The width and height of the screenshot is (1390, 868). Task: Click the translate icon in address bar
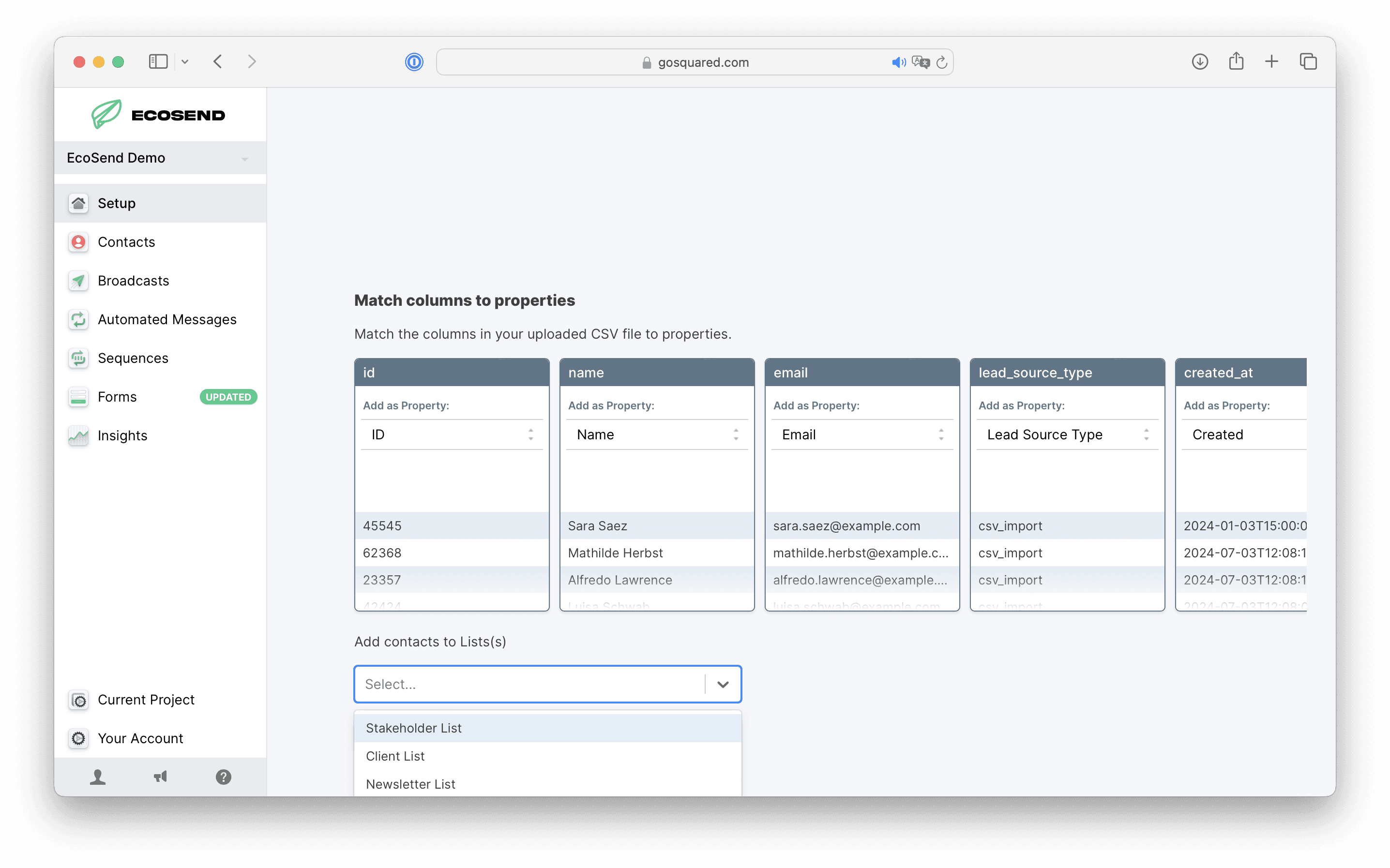pos(921,62)
